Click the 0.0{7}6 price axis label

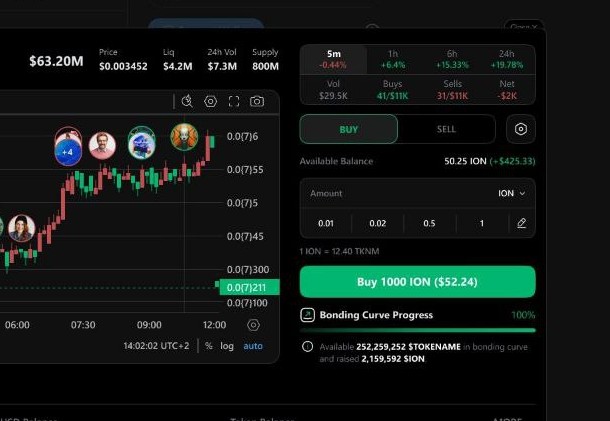click(x=242, y=136)
